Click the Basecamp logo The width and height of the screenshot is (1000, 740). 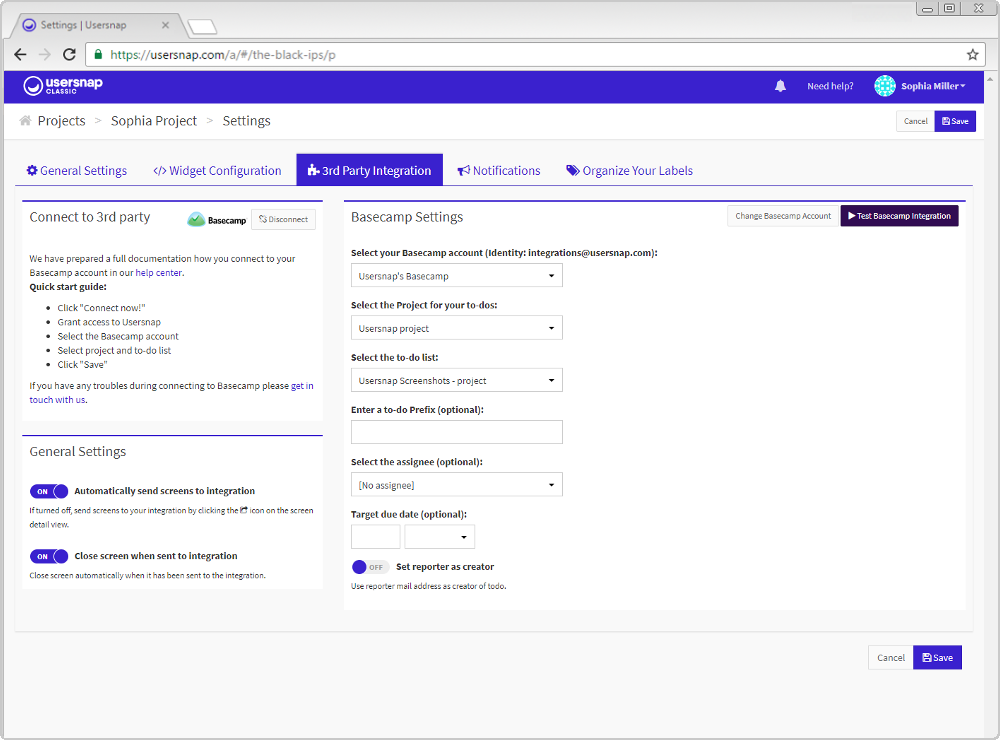(217, 219)
